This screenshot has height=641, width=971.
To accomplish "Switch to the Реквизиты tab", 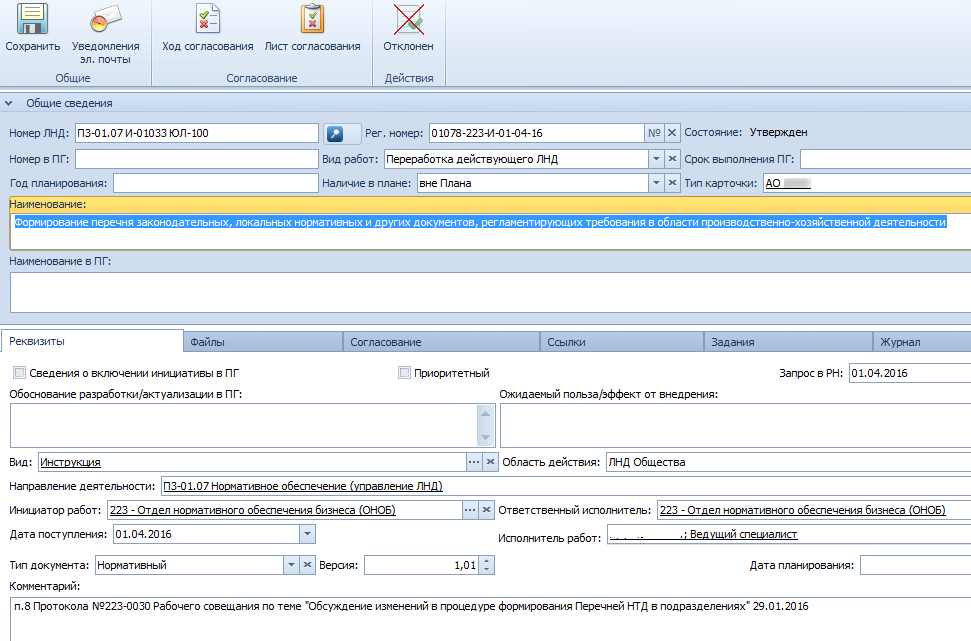I will [x=92, y=341].
